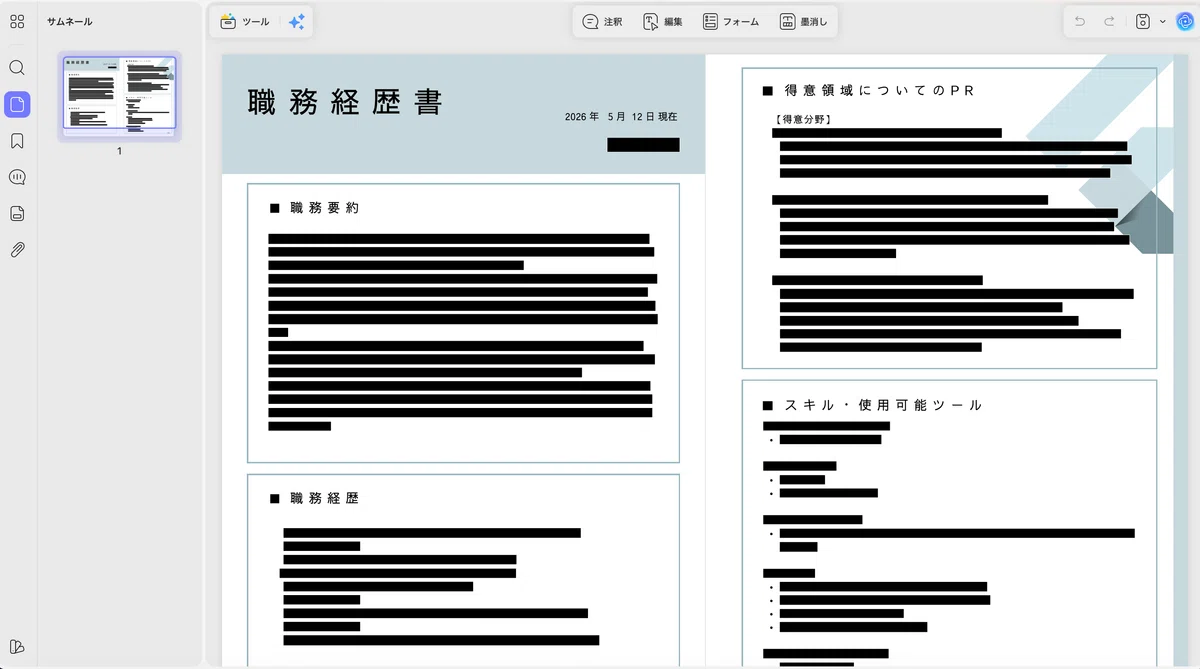Expand the save options dropdown arrow
The image size is (1200, 669).
[x=1162, y=21]
